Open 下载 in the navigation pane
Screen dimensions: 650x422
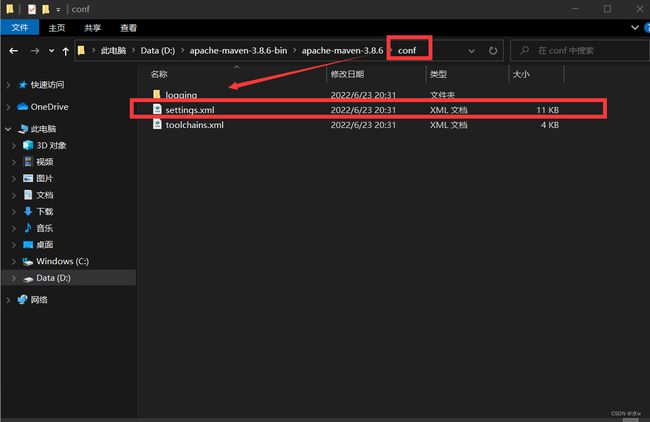click(x=45, y=211)
